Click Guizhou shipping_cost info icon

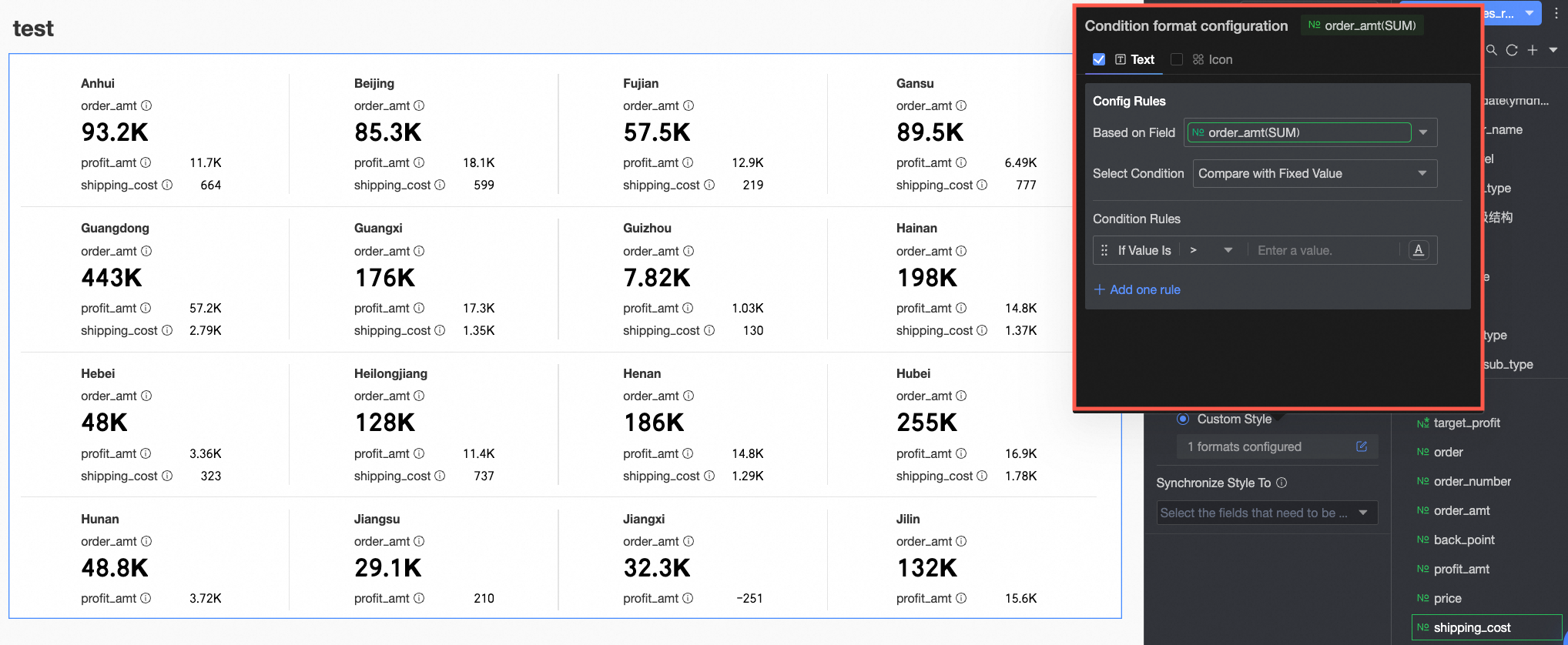(709, 330)
